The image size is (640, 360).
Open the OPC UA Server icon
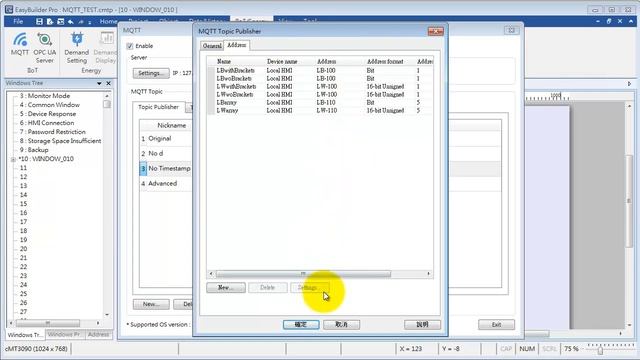coord(44,48)
